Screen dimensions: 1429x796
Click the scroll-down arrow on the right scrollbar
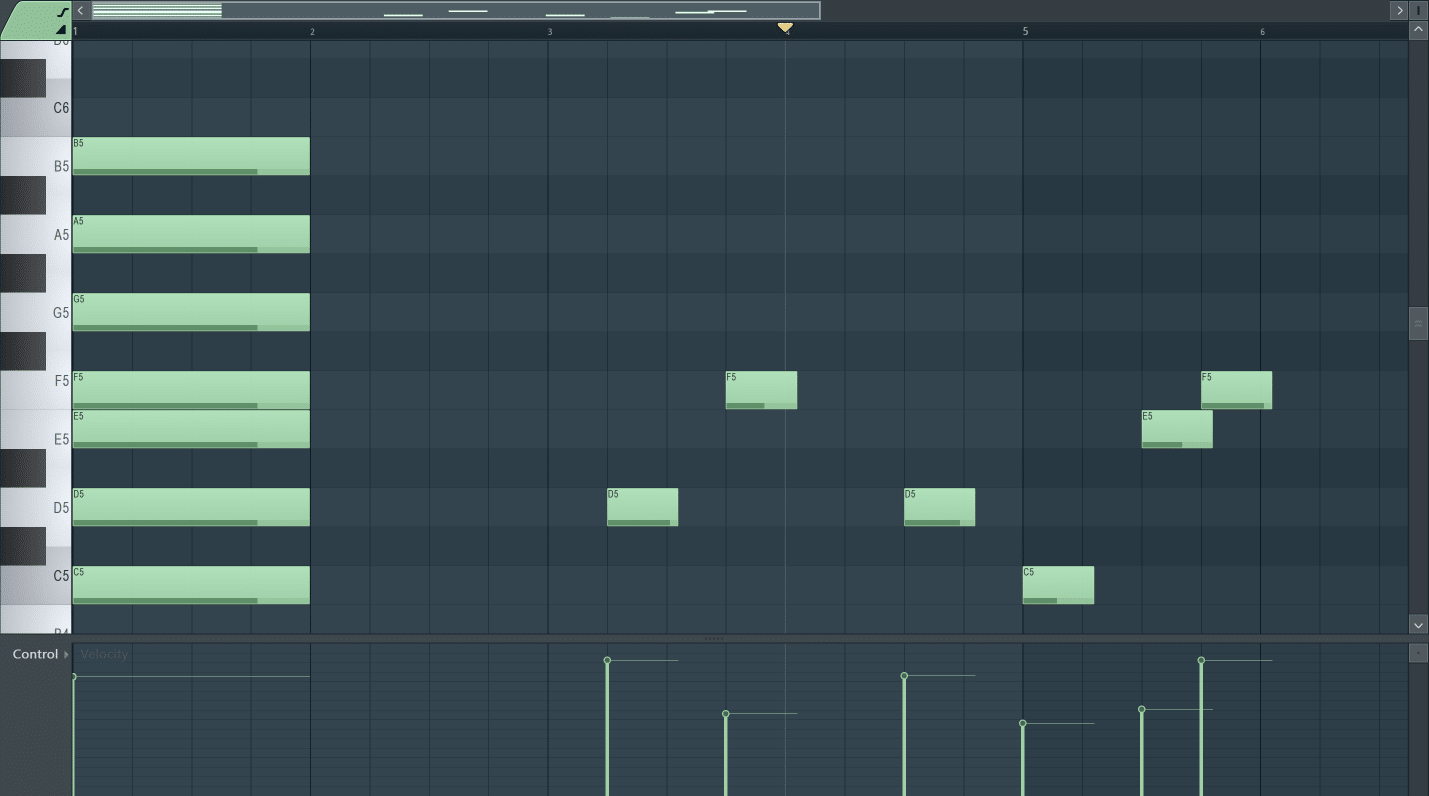pos(1418,623)
